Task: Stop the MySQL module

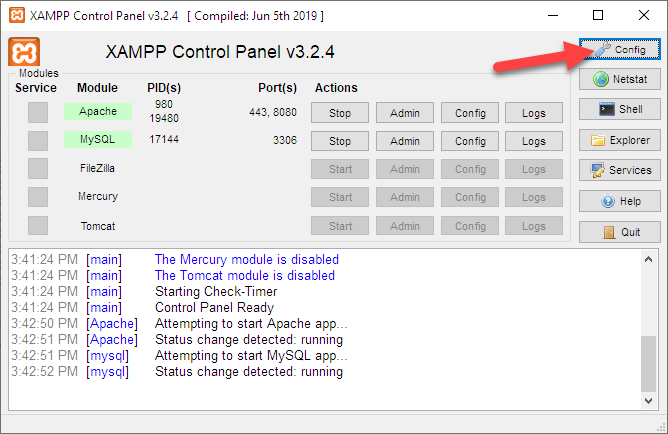Action: click(x=340, y=141)
